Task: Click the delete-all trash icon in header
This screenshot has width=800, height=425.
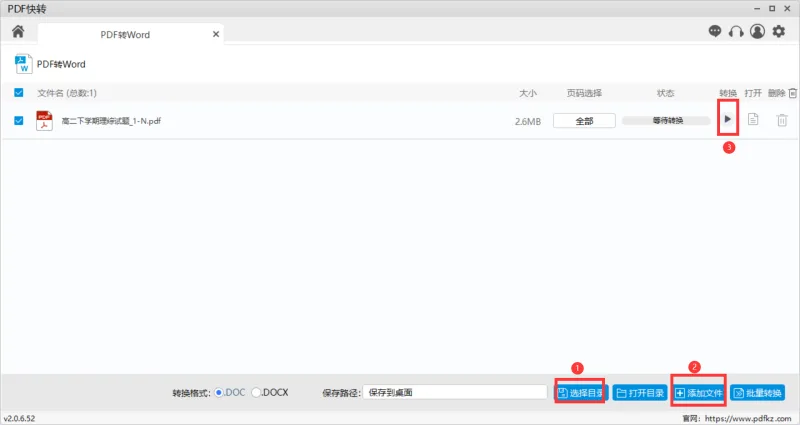Action: pyautogui.click(x=792, y=93)
